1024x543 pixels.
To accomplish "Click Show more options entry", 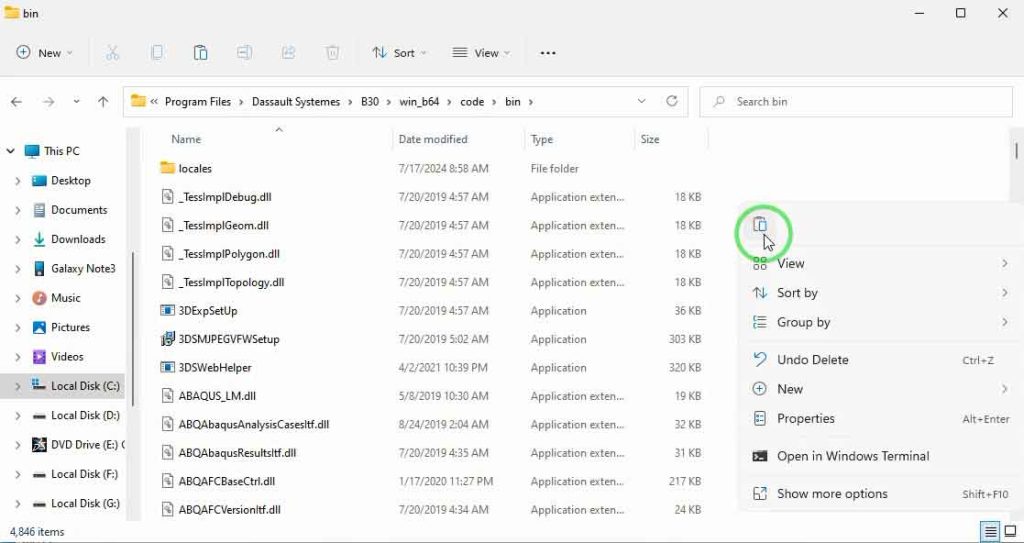I will pos(831,494).
